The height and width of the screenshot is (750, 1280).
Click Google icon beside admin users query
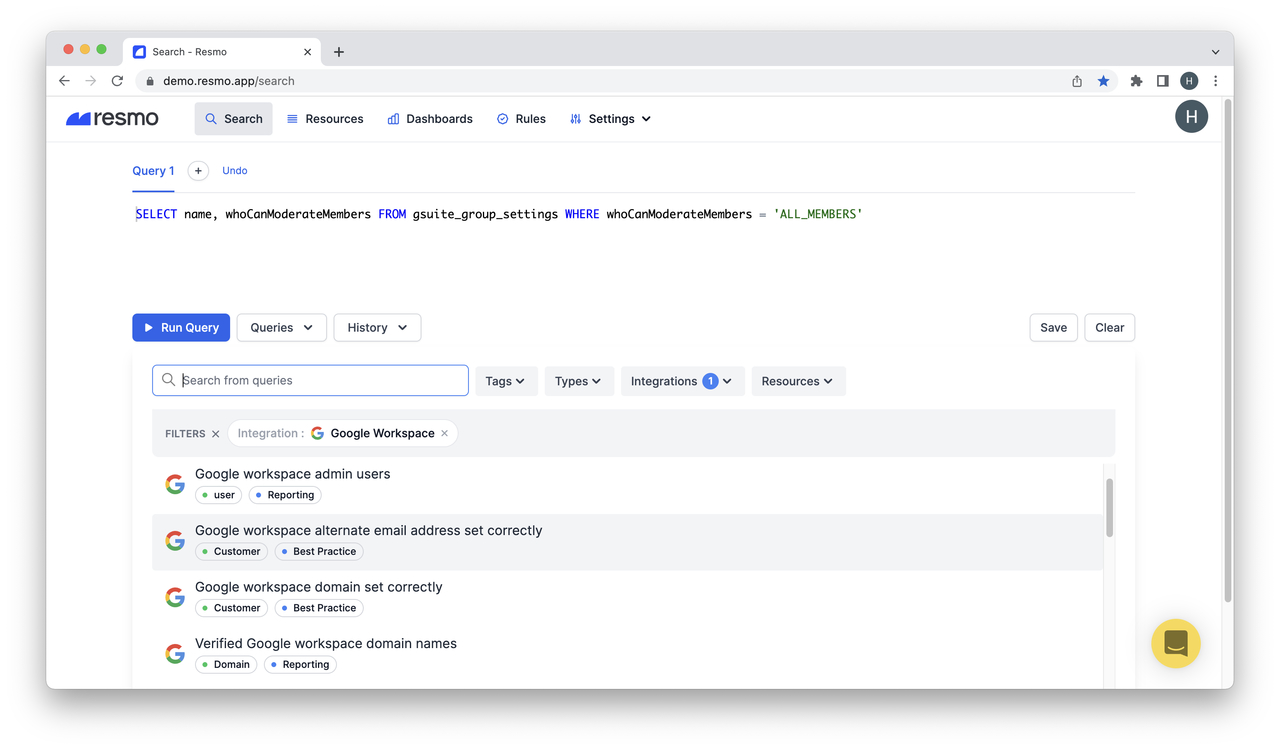click(x=175, y=484)
